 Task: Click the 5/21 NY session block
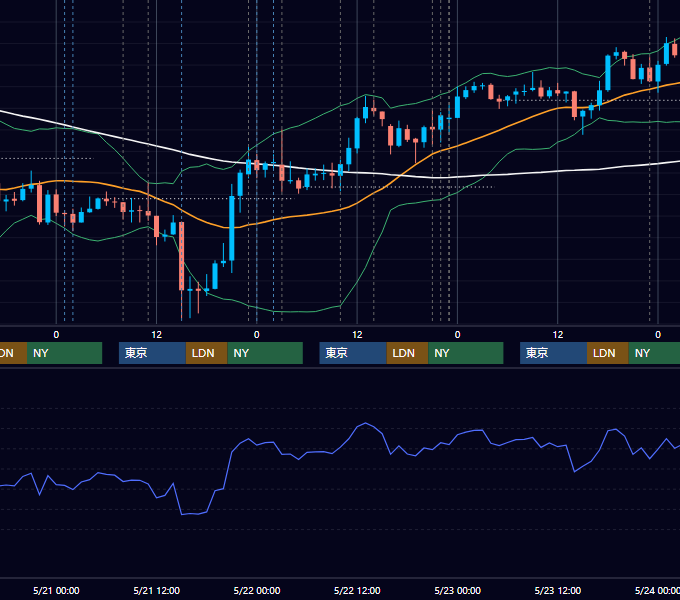pyautogui.click(x=265, y=353)
